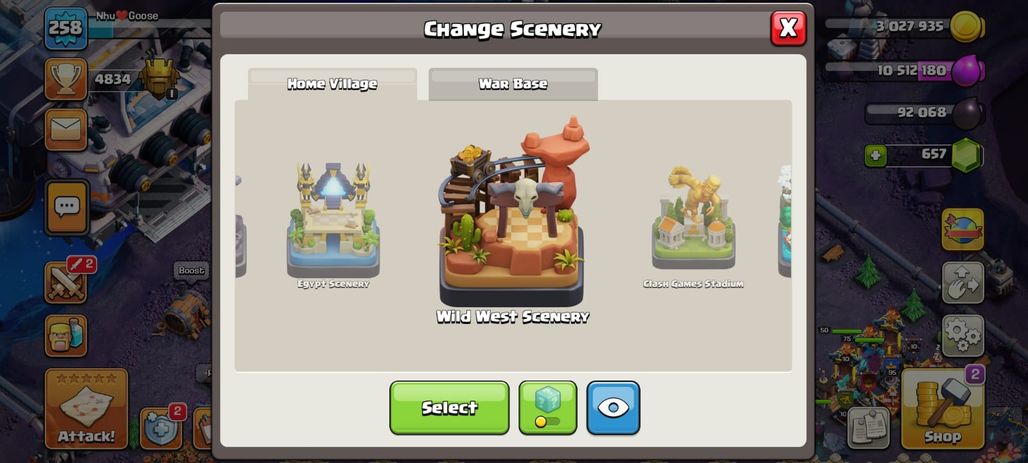Click the green Select button
The image size is (1028, 463).
pos(449,407)
